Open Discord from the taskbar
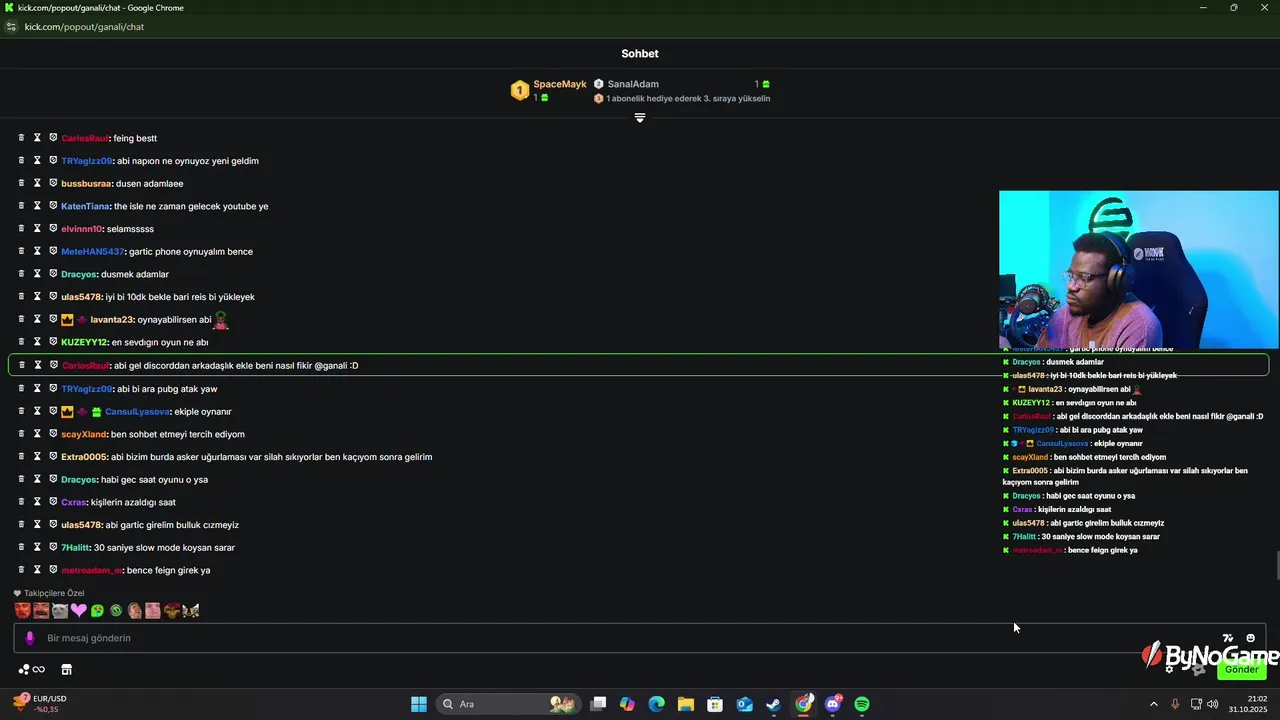The image size is (1280, 720). pos(833,704)
